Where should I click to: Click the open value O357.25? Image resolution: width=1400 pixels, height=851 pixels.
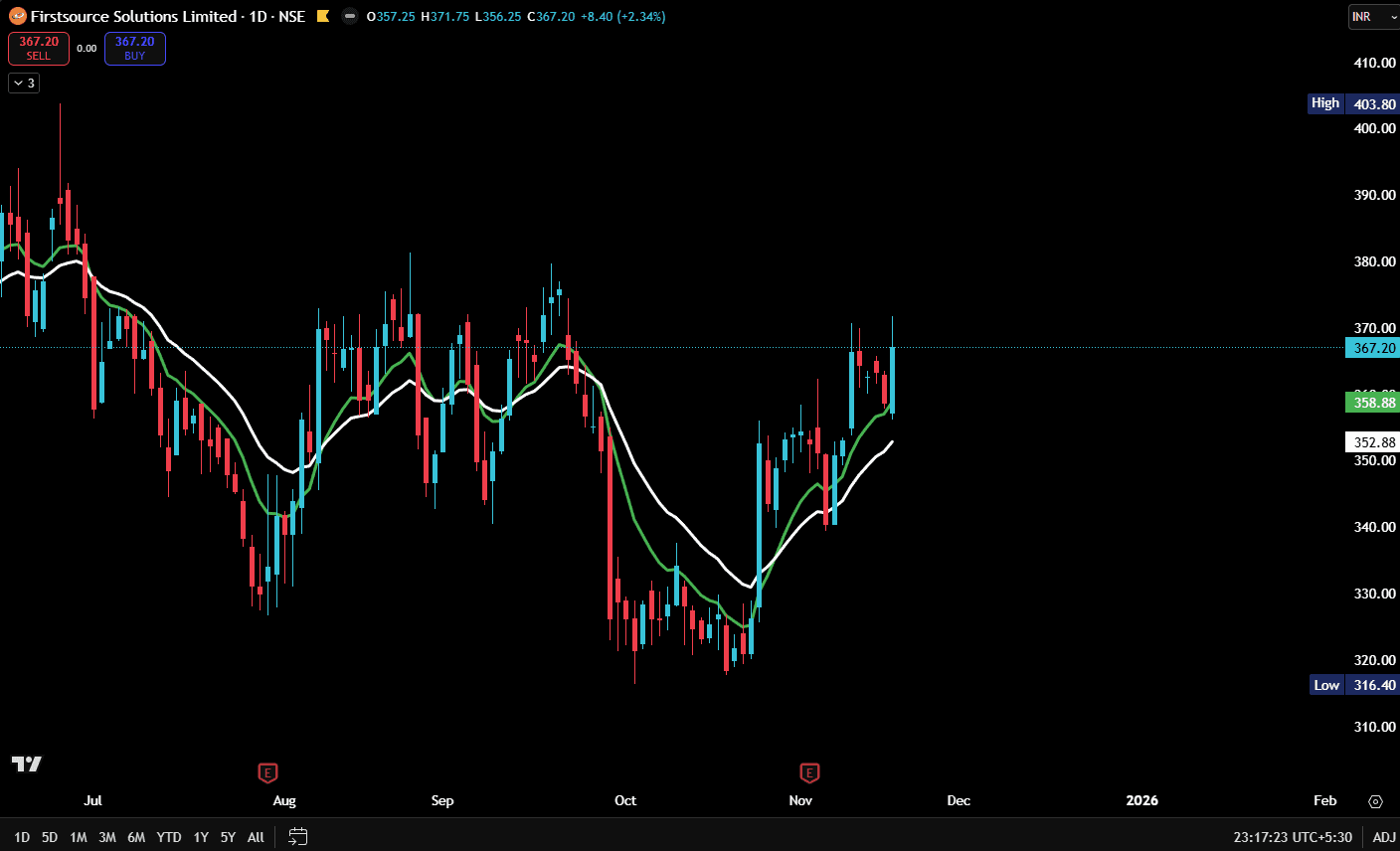pos(391,17)
